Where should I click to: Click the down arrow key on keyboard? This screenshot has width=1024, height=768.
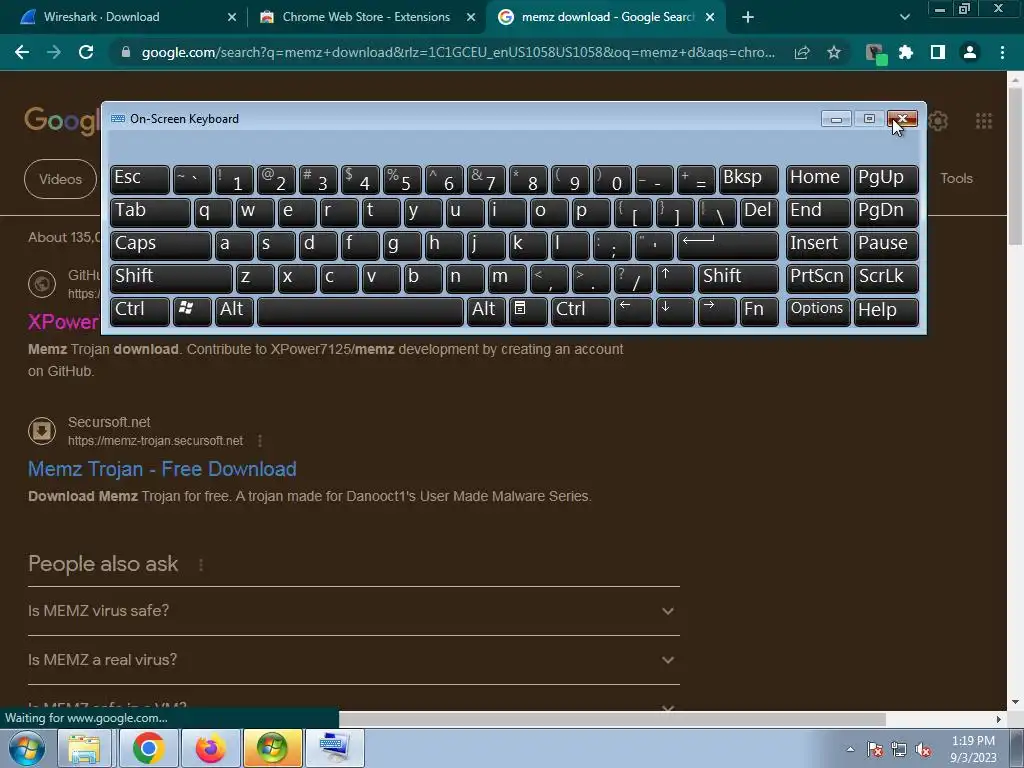point(675,310)
